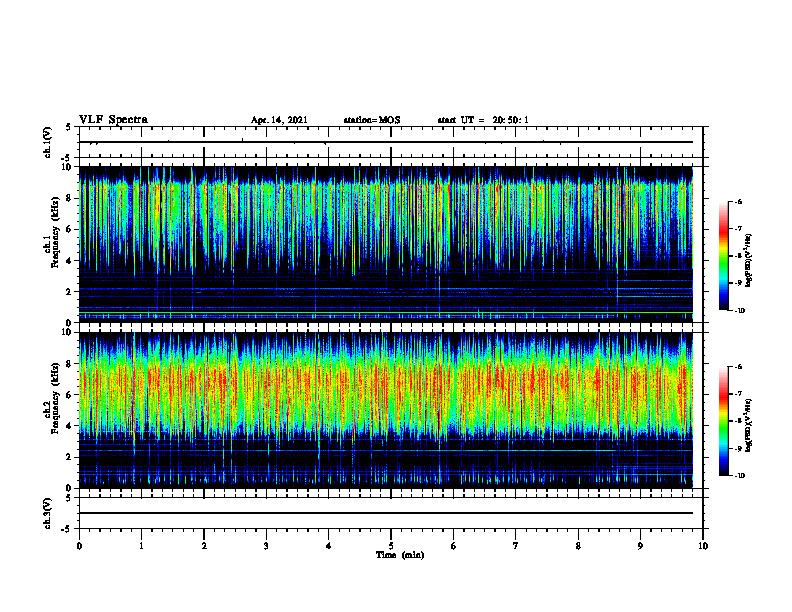Click the "start UT = 20:50: 1" header text
Screen dimensions: 792x612
tap(483, 120)
